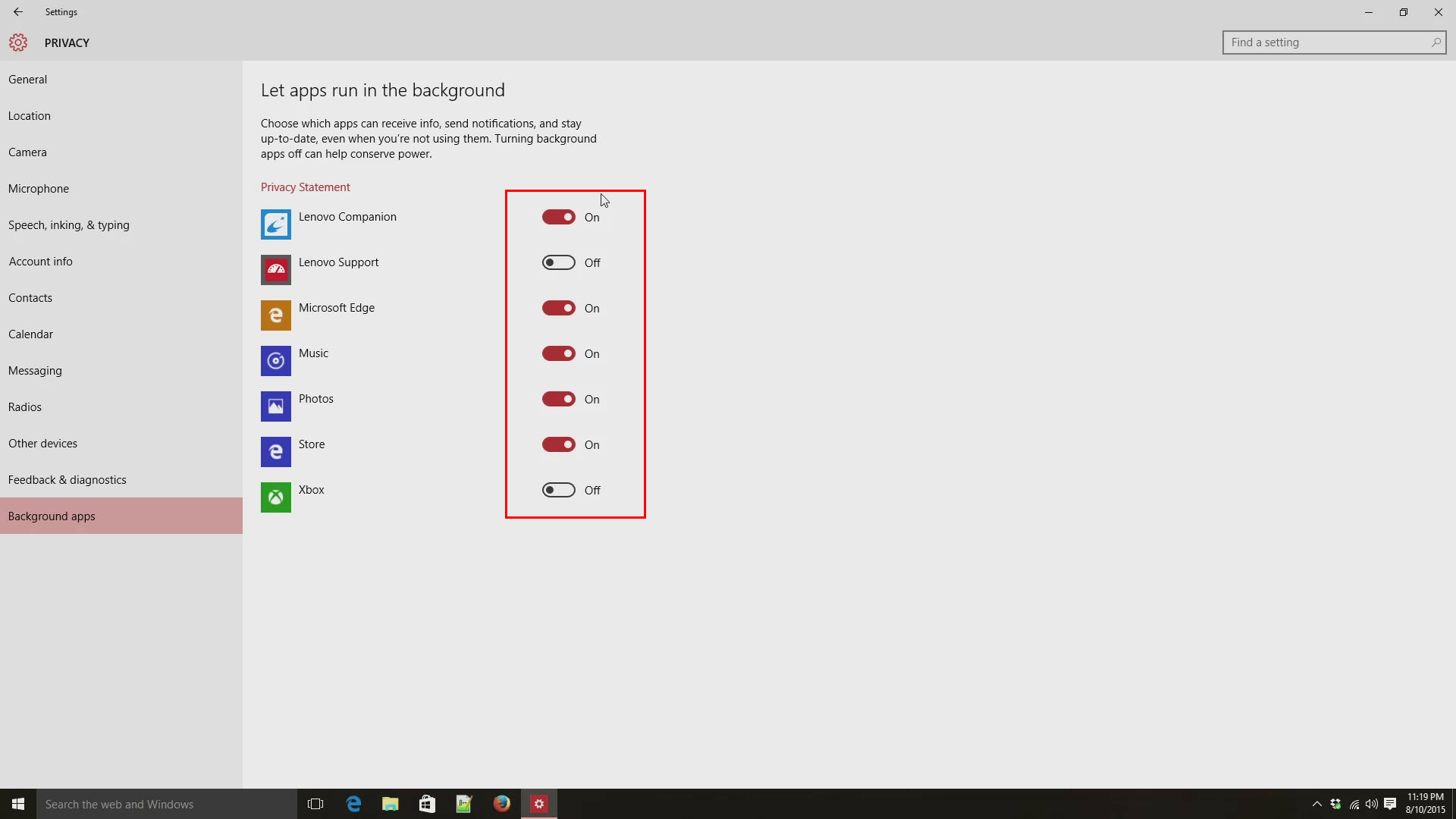Click the Music app icon

pyautogui.click(x=276, y=361)
